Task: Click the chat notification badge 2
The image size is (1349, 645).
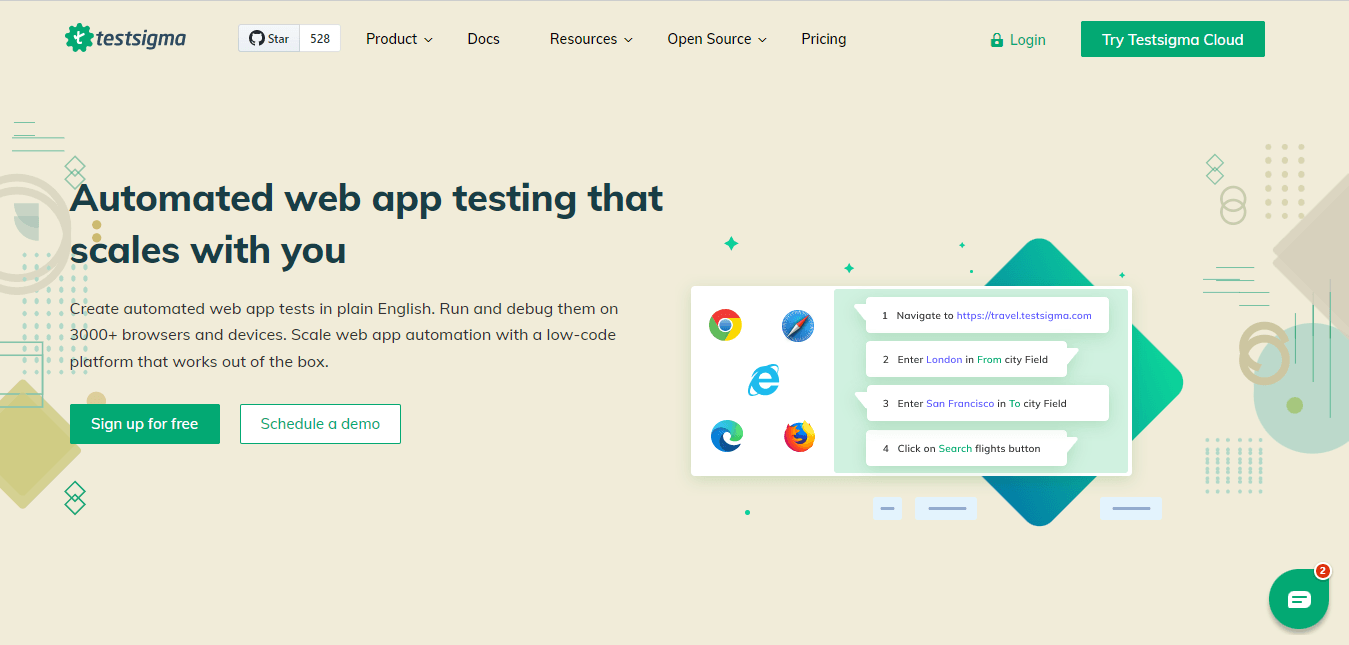Action: point(1322,571)
